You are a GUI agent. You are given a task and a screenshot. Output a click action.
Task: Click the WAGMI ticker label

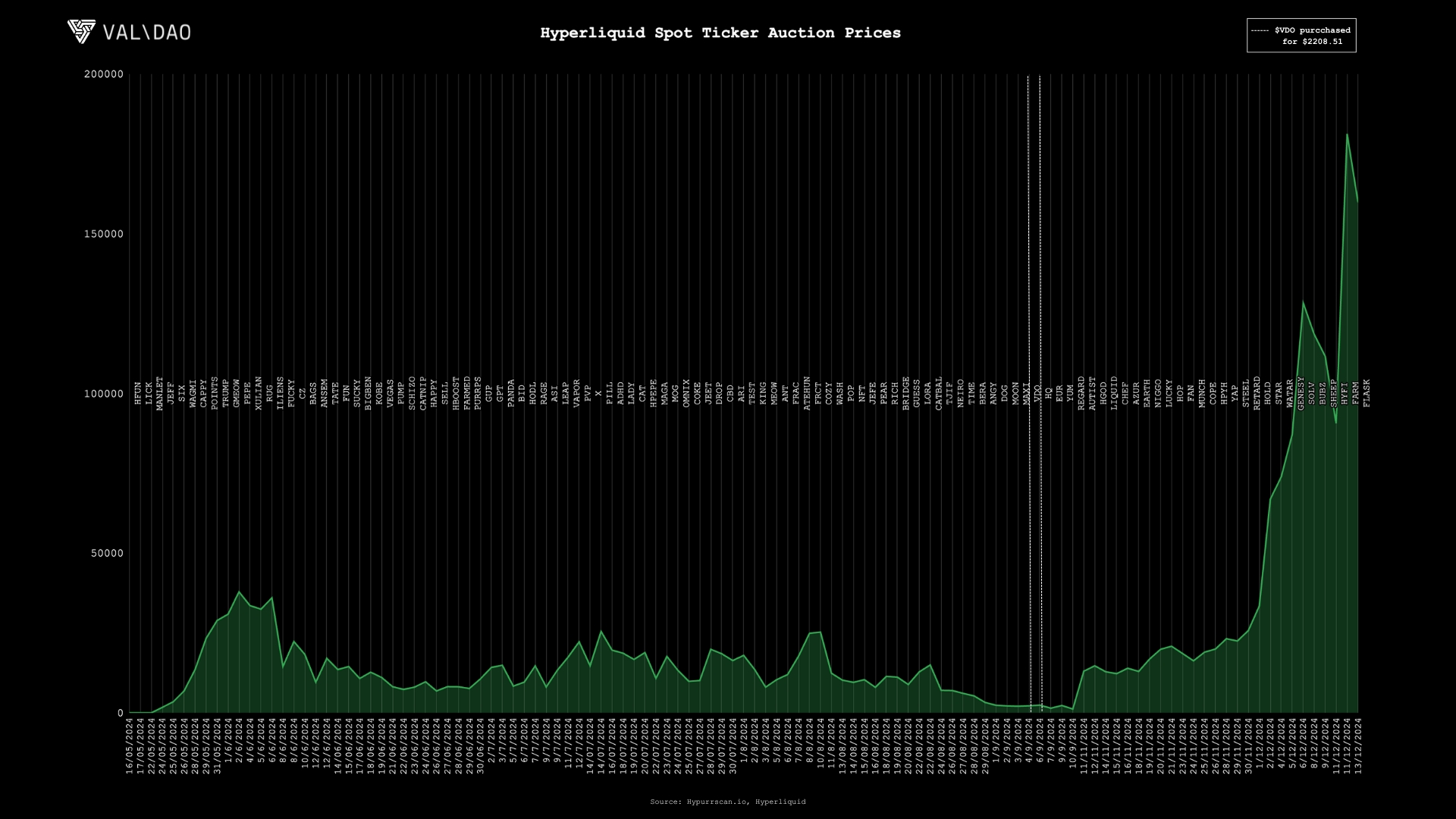[193, 394]
